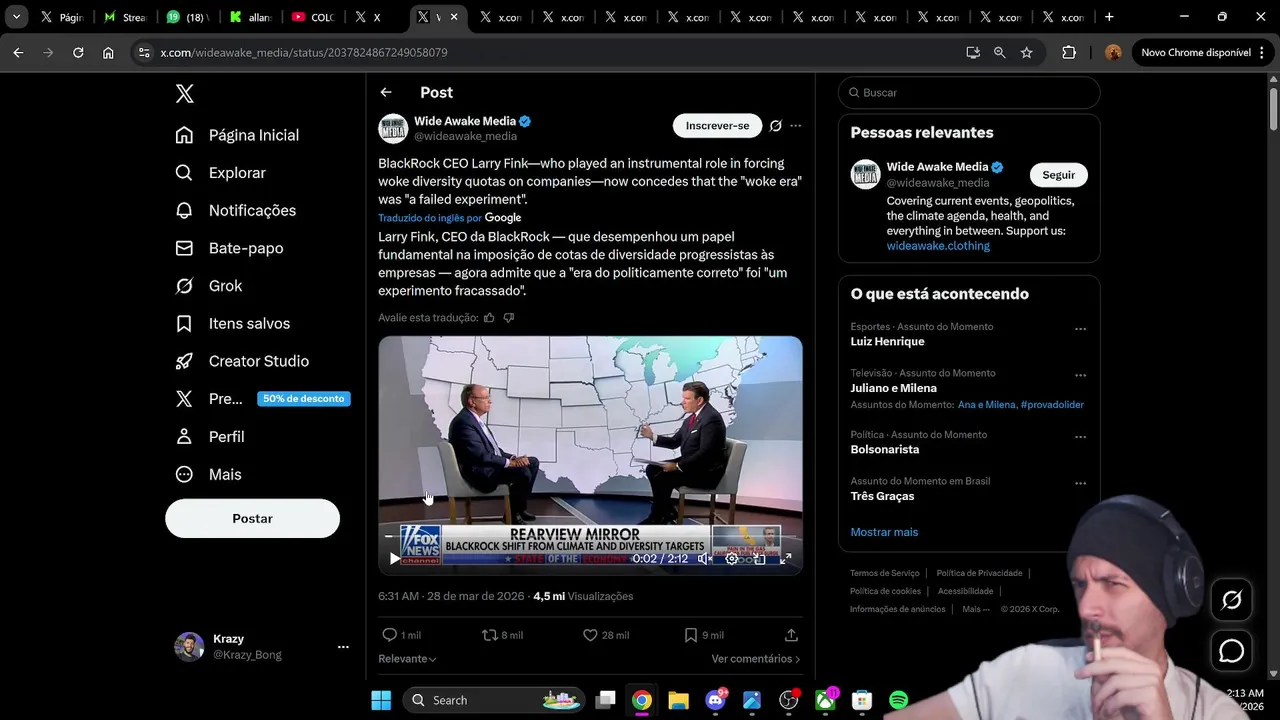
Task: Click Ver comentários link
Action: (x=756, y=659)
